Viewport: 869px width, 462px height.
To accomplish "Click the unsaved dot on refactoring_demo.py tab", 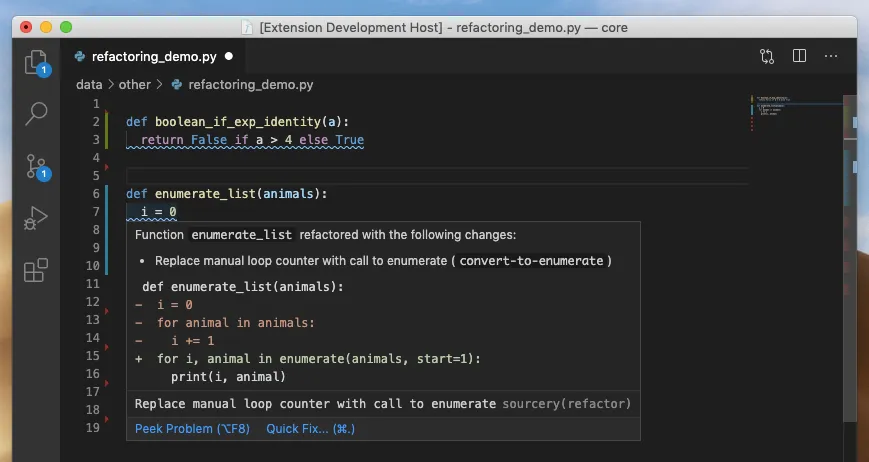I will point(229,57).
